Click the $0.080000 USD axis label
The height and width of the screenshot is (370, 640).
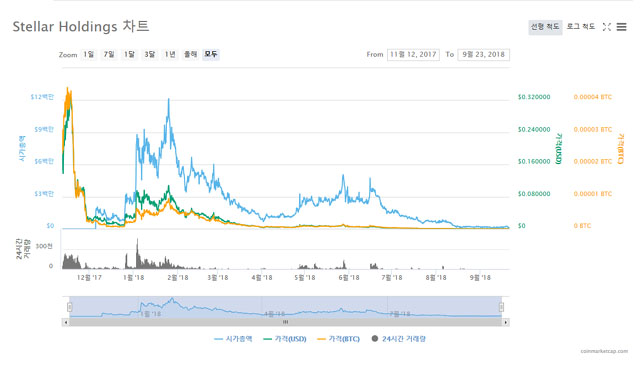(534, 194)
